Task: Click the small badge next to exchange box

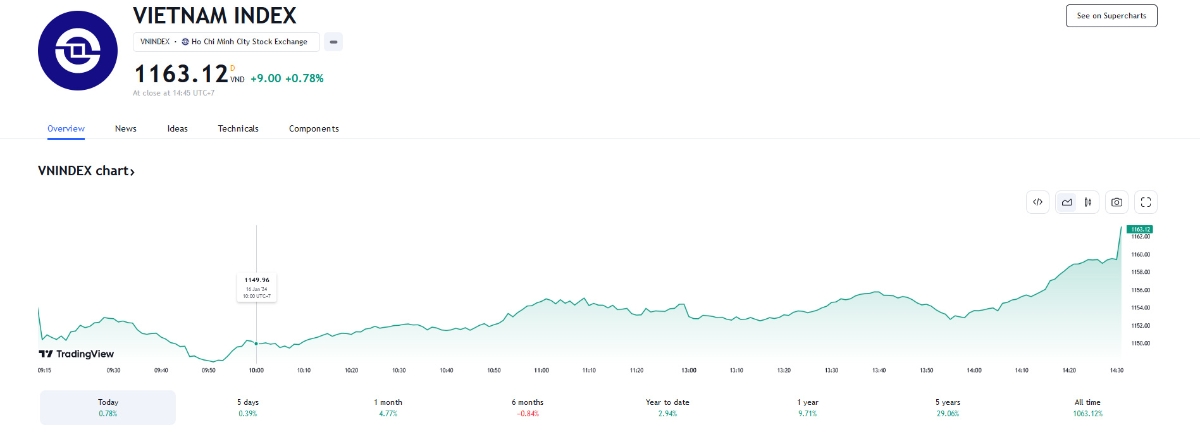Action: point(334,41)
